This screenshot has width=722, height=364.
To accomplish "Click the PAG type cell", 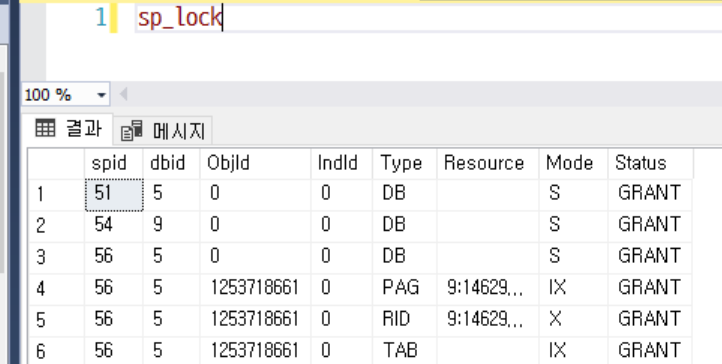I will click(404, 289).
